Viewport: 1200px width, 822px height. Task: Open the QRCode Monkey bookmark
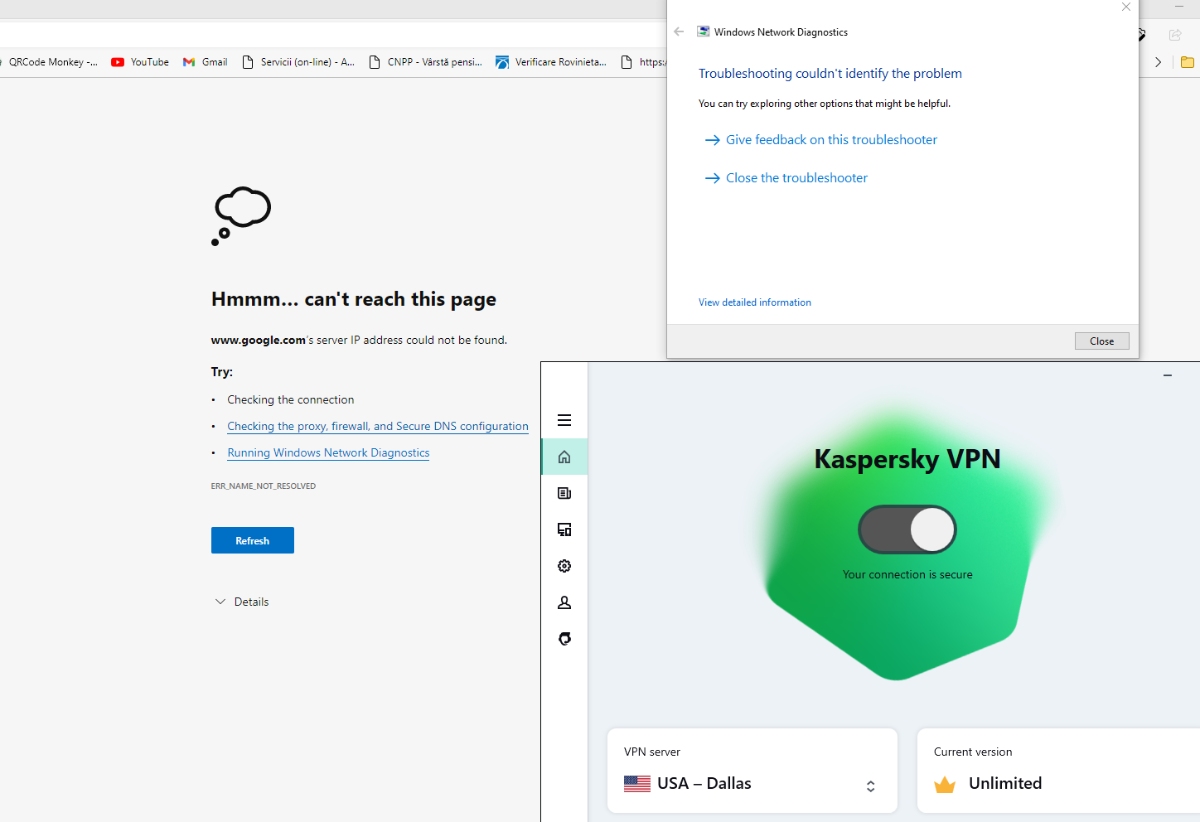pos(50,62)
